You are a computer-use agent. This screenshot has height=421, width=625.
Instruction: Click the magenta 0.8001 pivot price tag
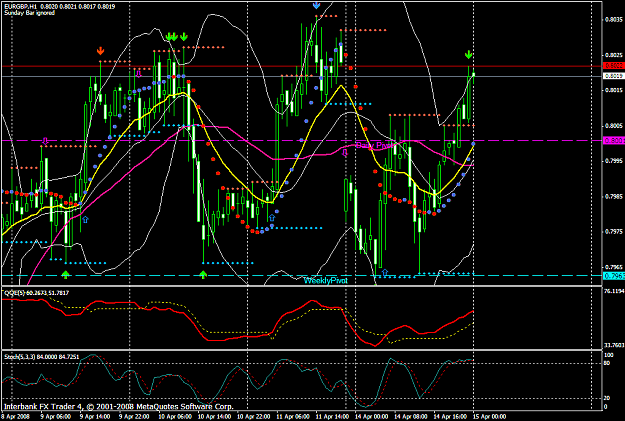613,141
